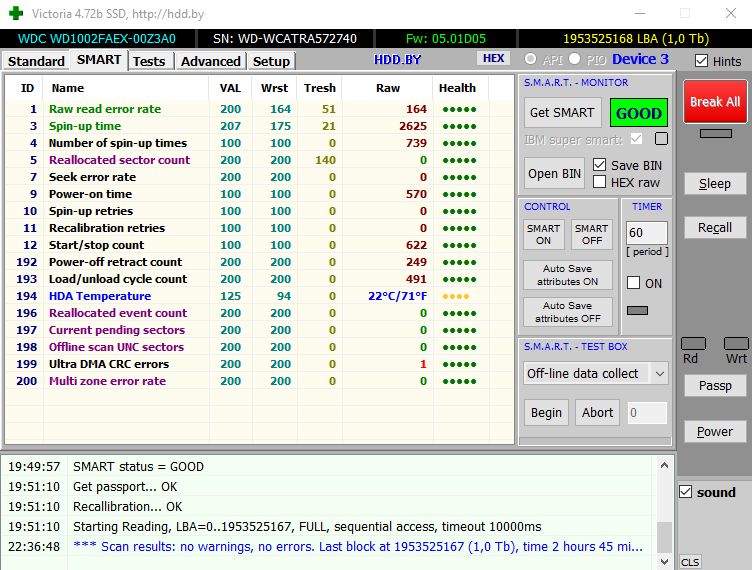
Task: Toggle the Hints checkbox
Action: pos(701,61)
